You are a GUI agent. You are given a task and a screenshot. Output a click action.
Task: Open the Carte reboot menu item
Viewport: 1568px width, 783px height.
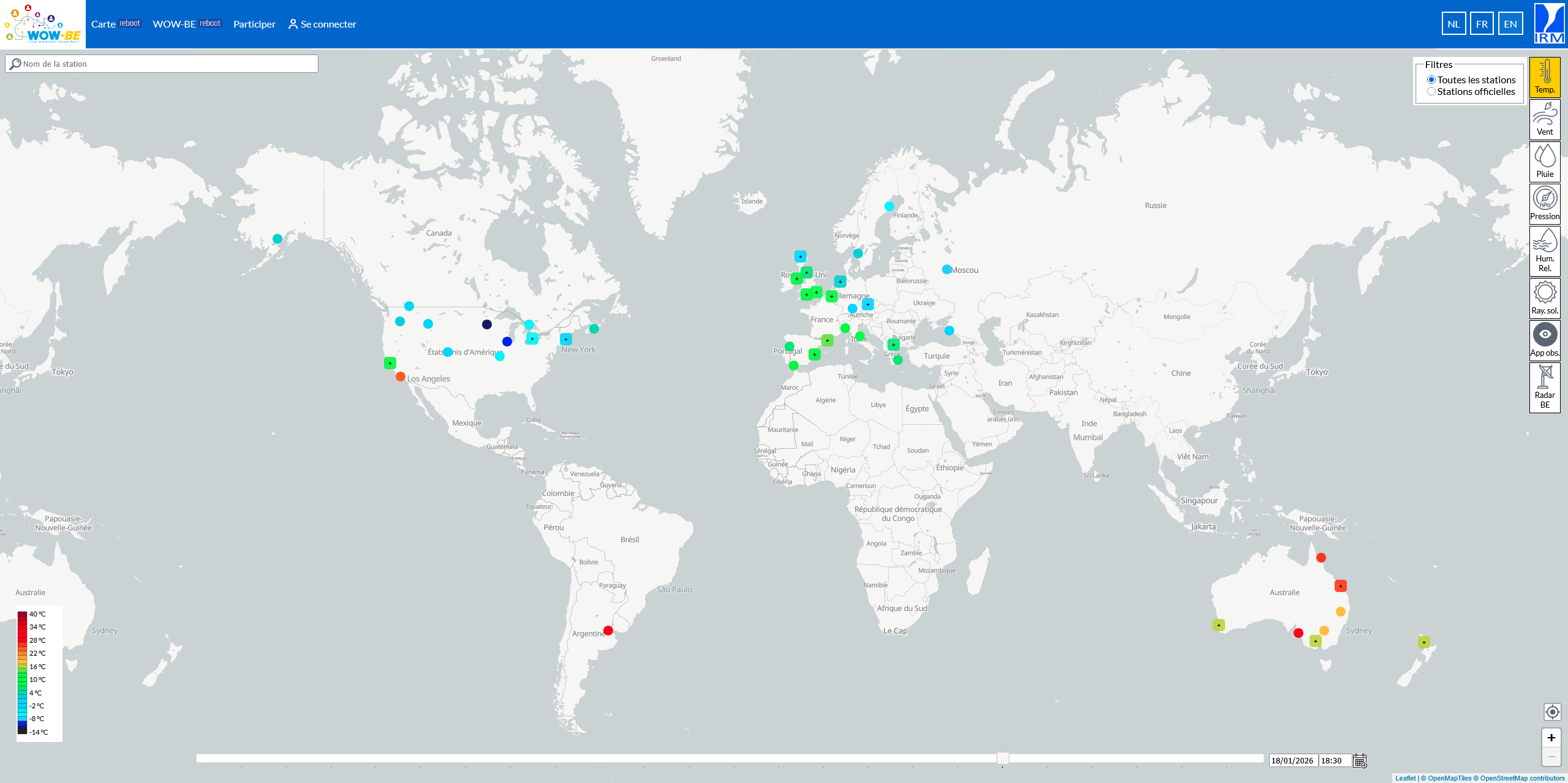tap(116, 24)
